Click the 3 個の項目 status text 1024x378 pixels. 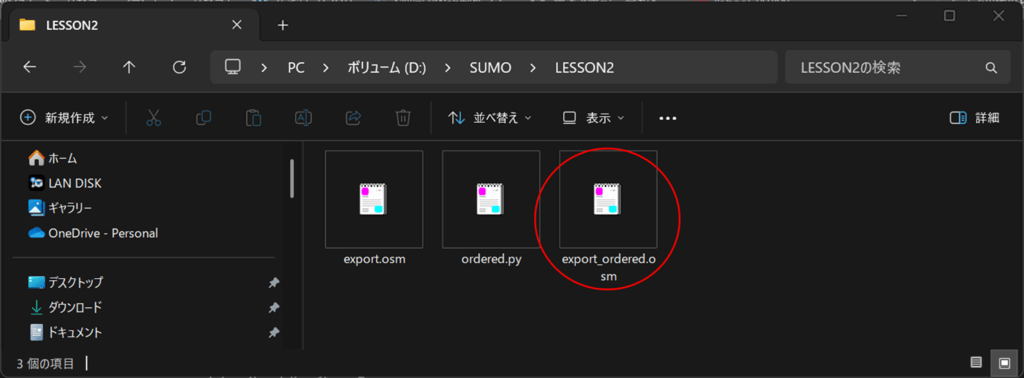point(45,363)
